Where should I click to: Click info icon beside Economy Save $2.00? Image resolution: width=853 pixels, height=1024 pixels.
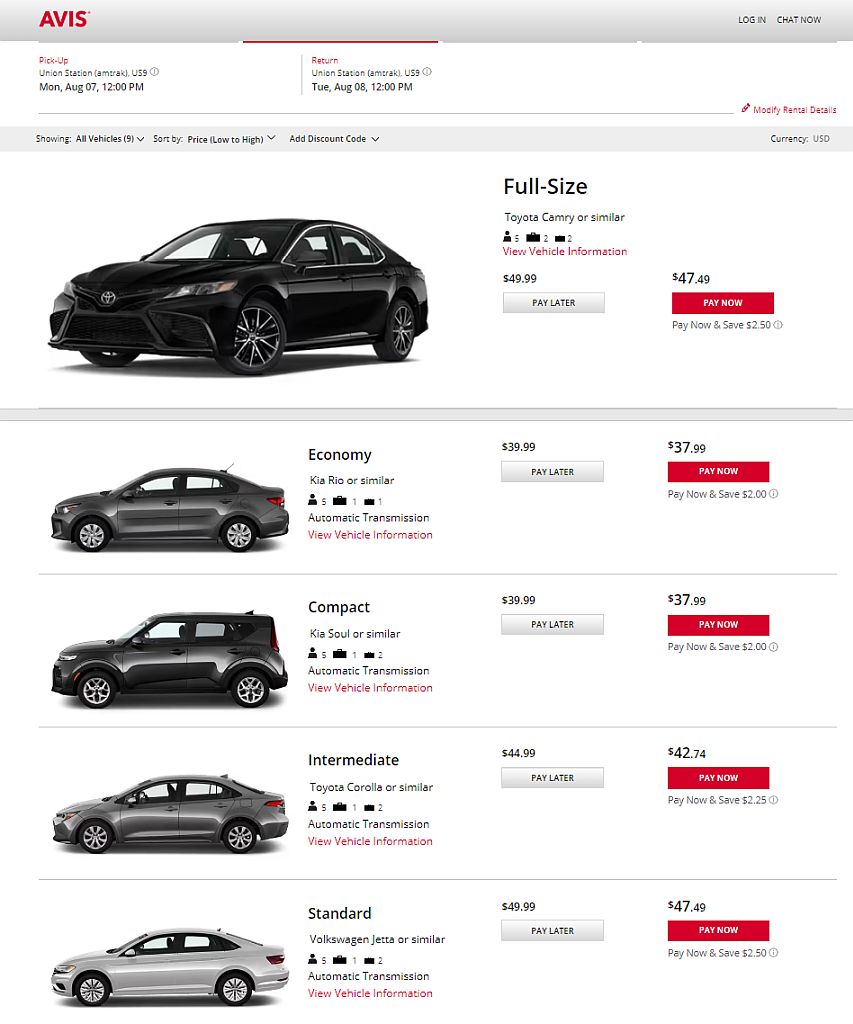click(x=773, y=494)
